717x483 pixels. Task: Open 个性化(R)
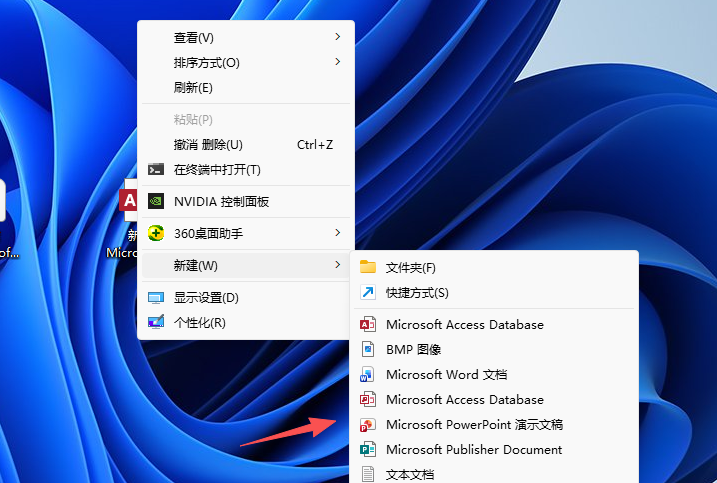tap(246, 322)
